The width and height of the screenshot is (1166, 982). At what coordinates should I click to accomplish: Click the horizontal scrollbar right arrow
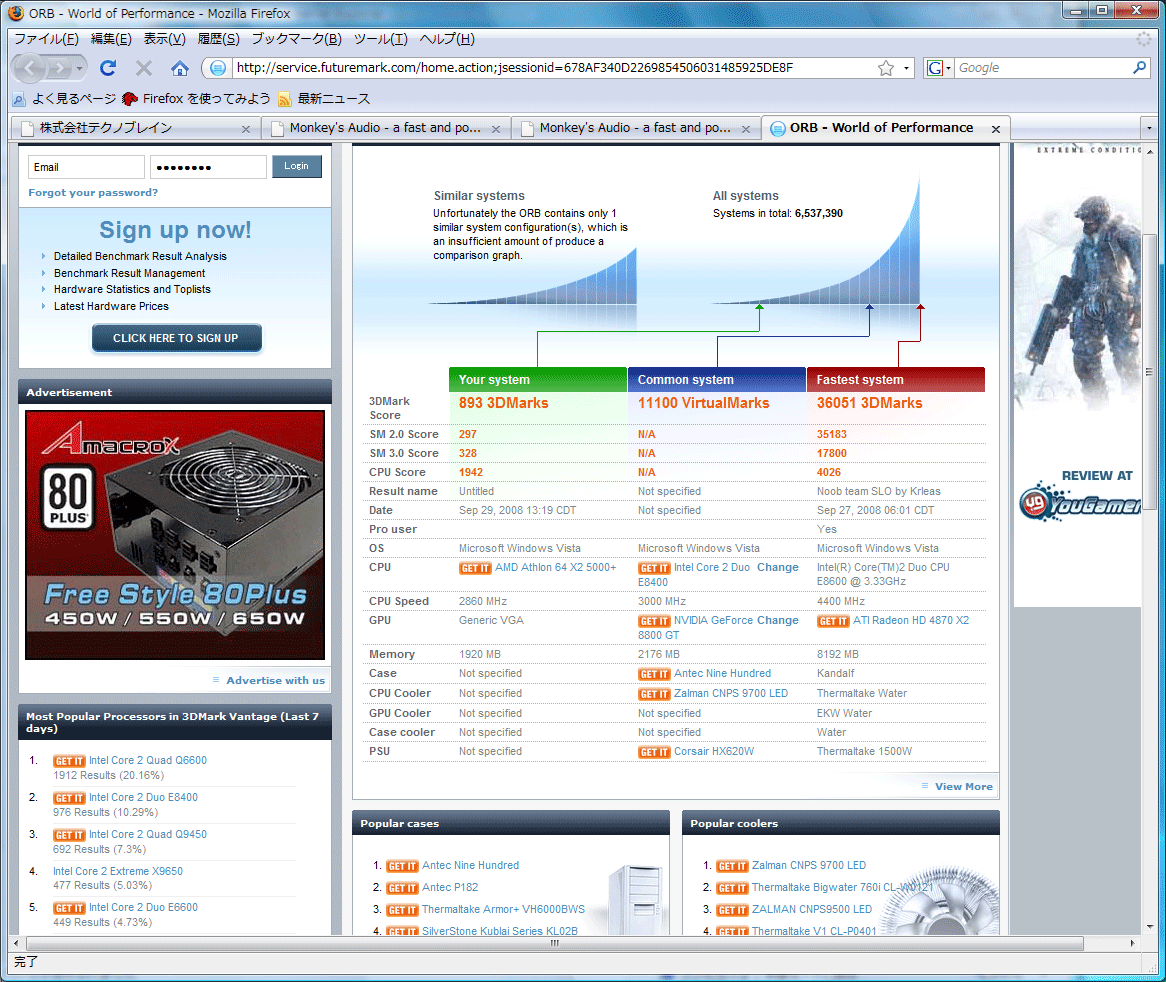[x=1133, y=943]
